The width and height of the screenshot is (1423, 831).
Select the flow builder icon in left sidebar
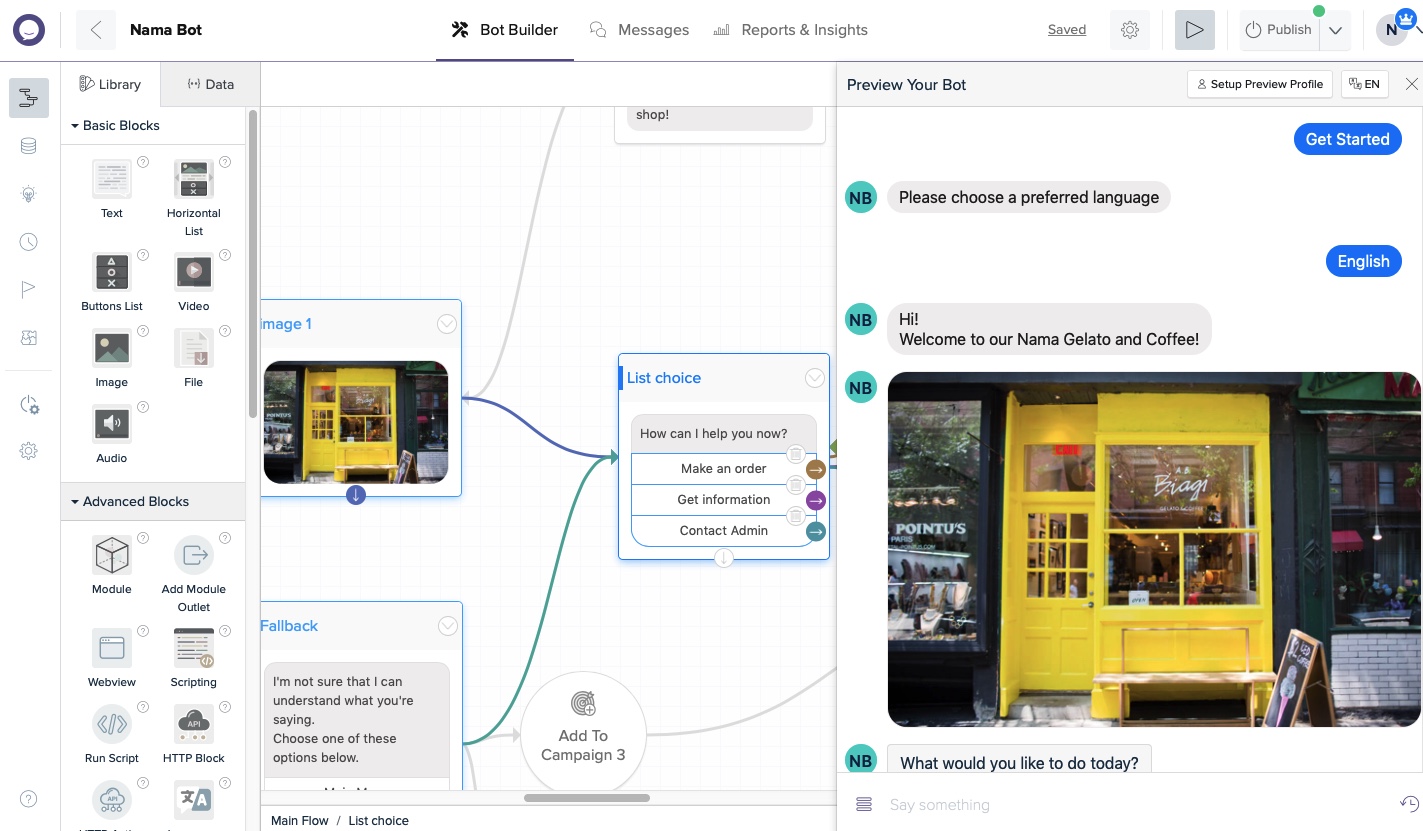click(29, 98)
